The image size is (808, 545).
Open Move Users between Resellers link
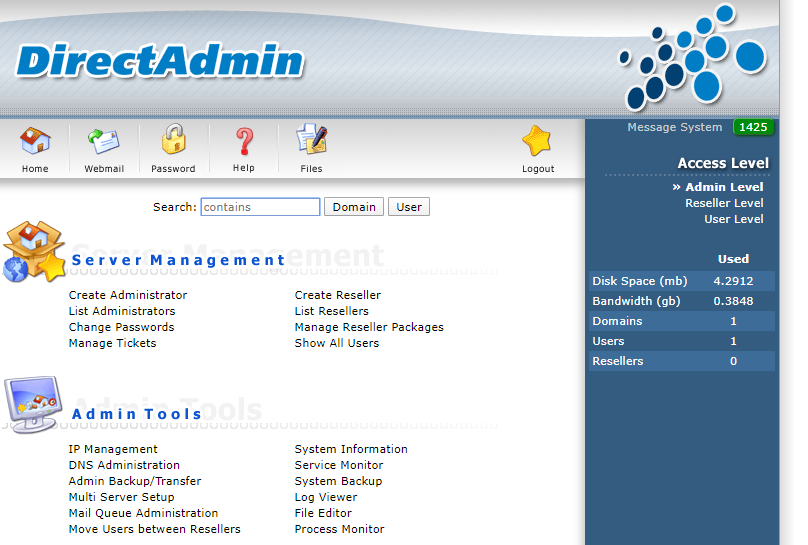(x=155, y=529)
